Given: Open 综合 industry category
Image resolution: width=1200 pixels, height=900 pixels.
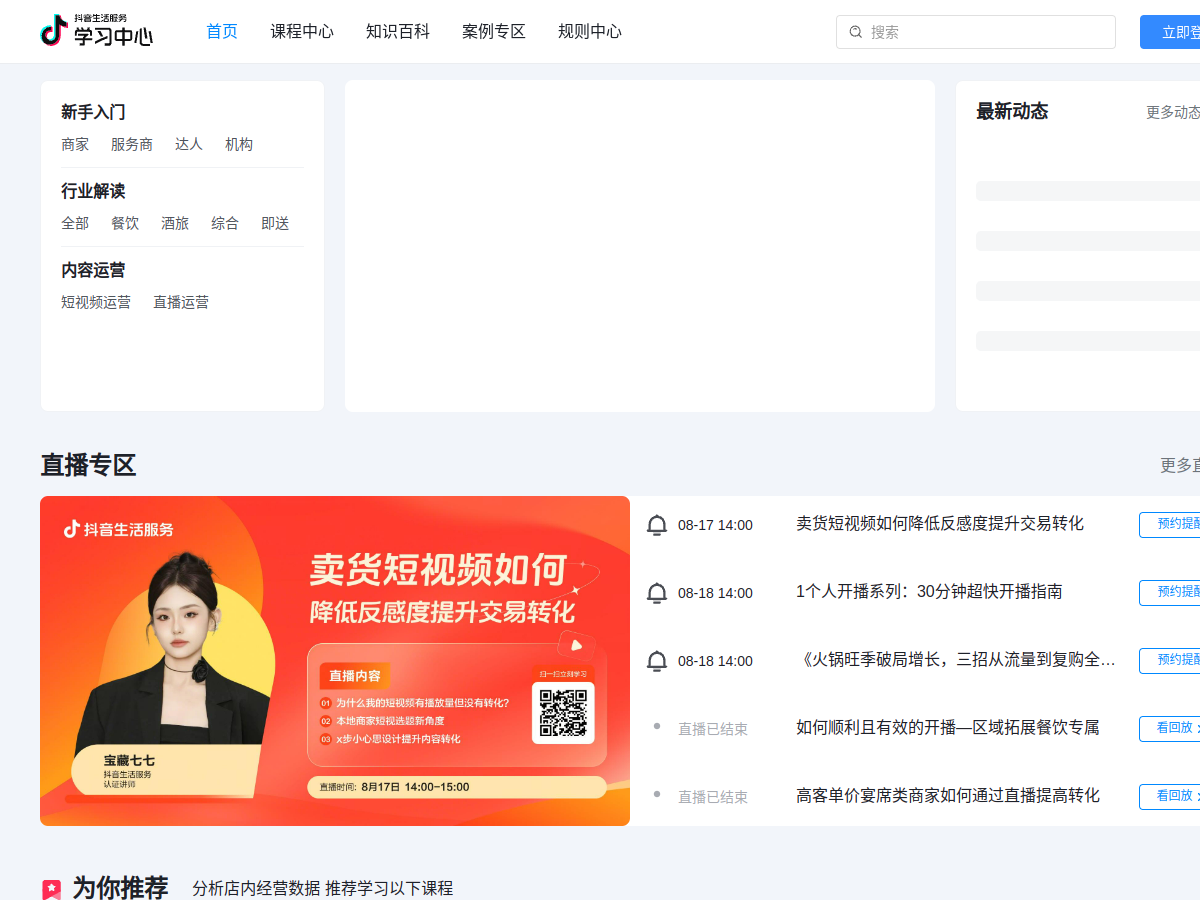Looking at the screenshot, I should tap(225, 223).
